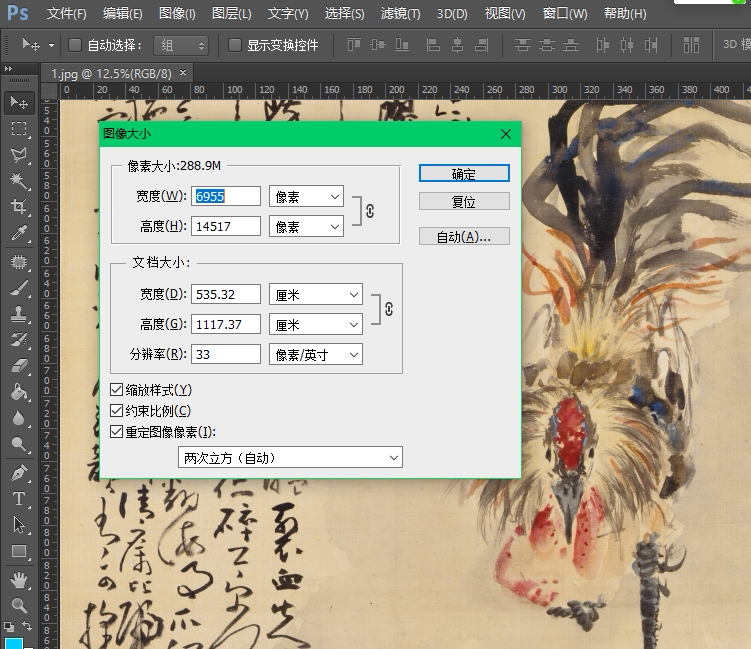Image resolution: width=751 pixels, height=649 pixels.
Task: Open pixel height unit dropdown
Action: pos(307,226)
